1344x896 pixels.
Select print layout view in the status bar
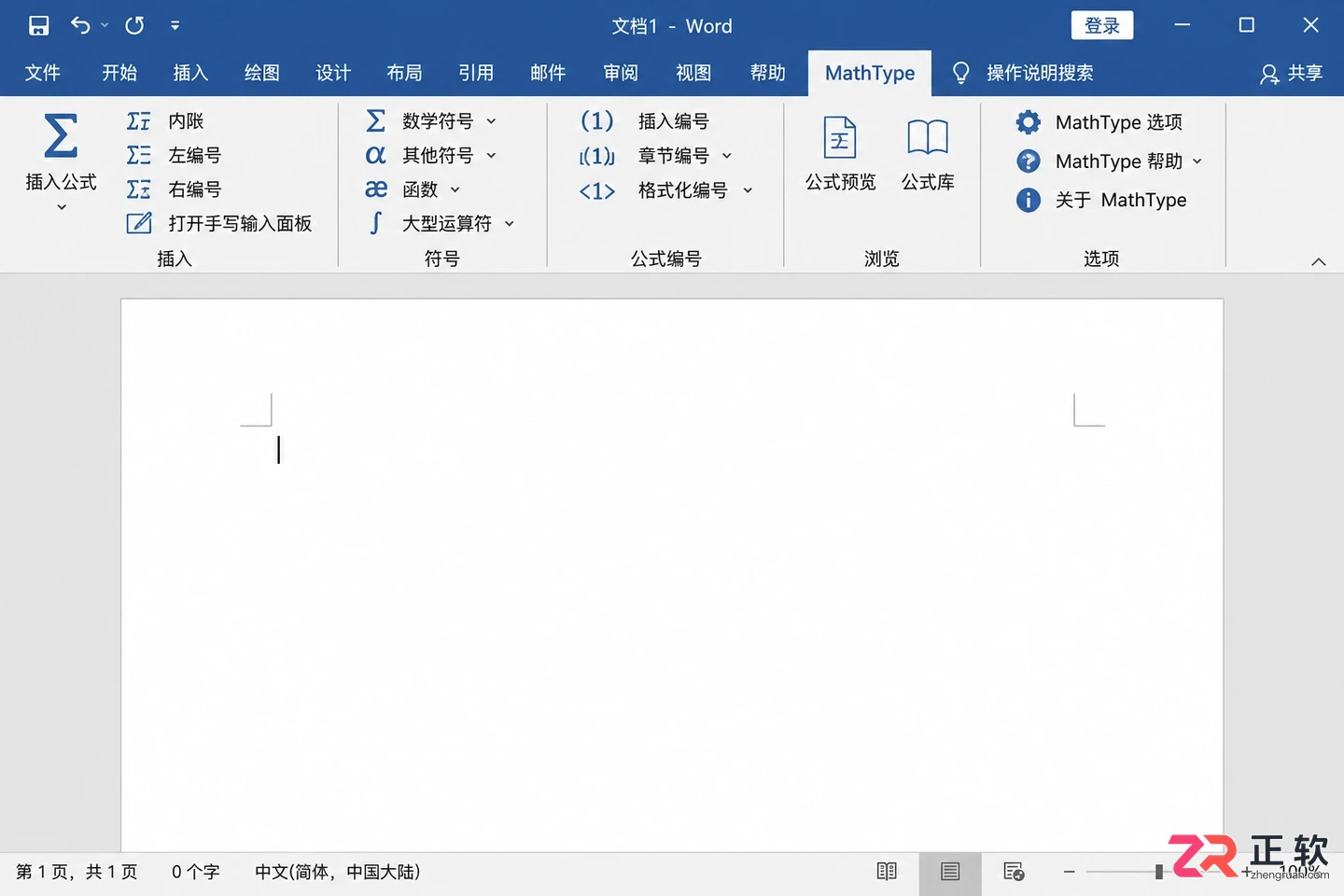950,872
